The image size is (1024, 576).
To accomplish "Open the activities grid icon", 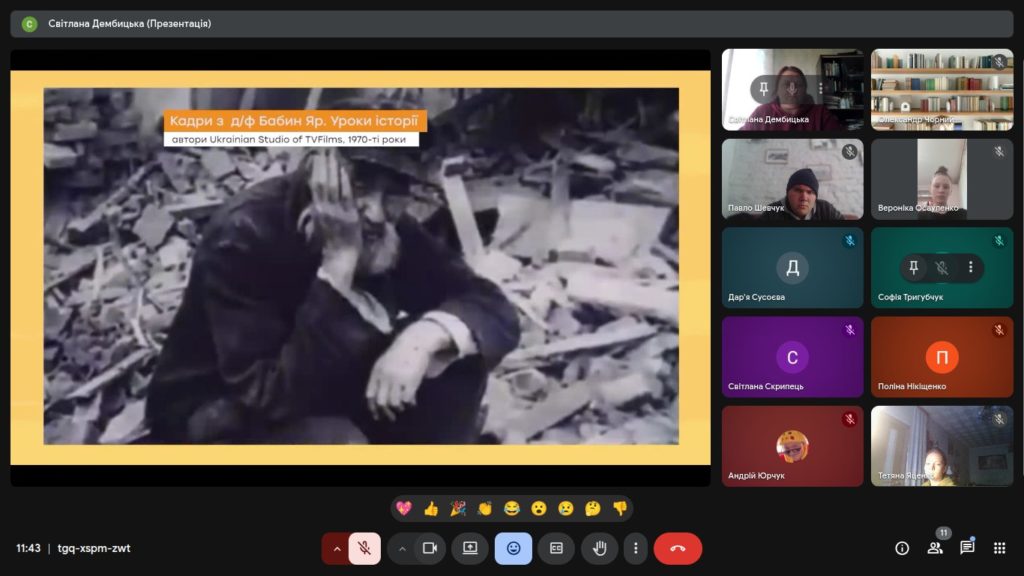I will point(999,548).
